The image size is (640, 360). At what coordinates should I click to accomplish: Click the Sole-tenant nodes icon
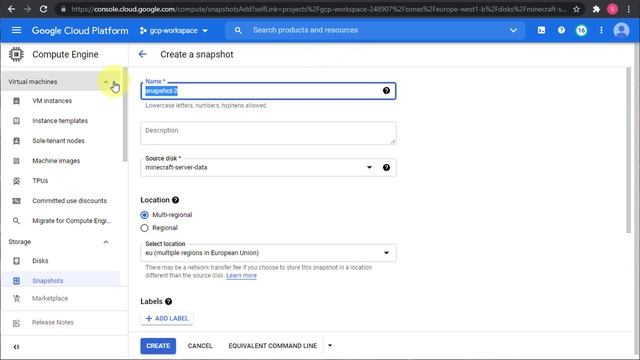click(16, 141)
